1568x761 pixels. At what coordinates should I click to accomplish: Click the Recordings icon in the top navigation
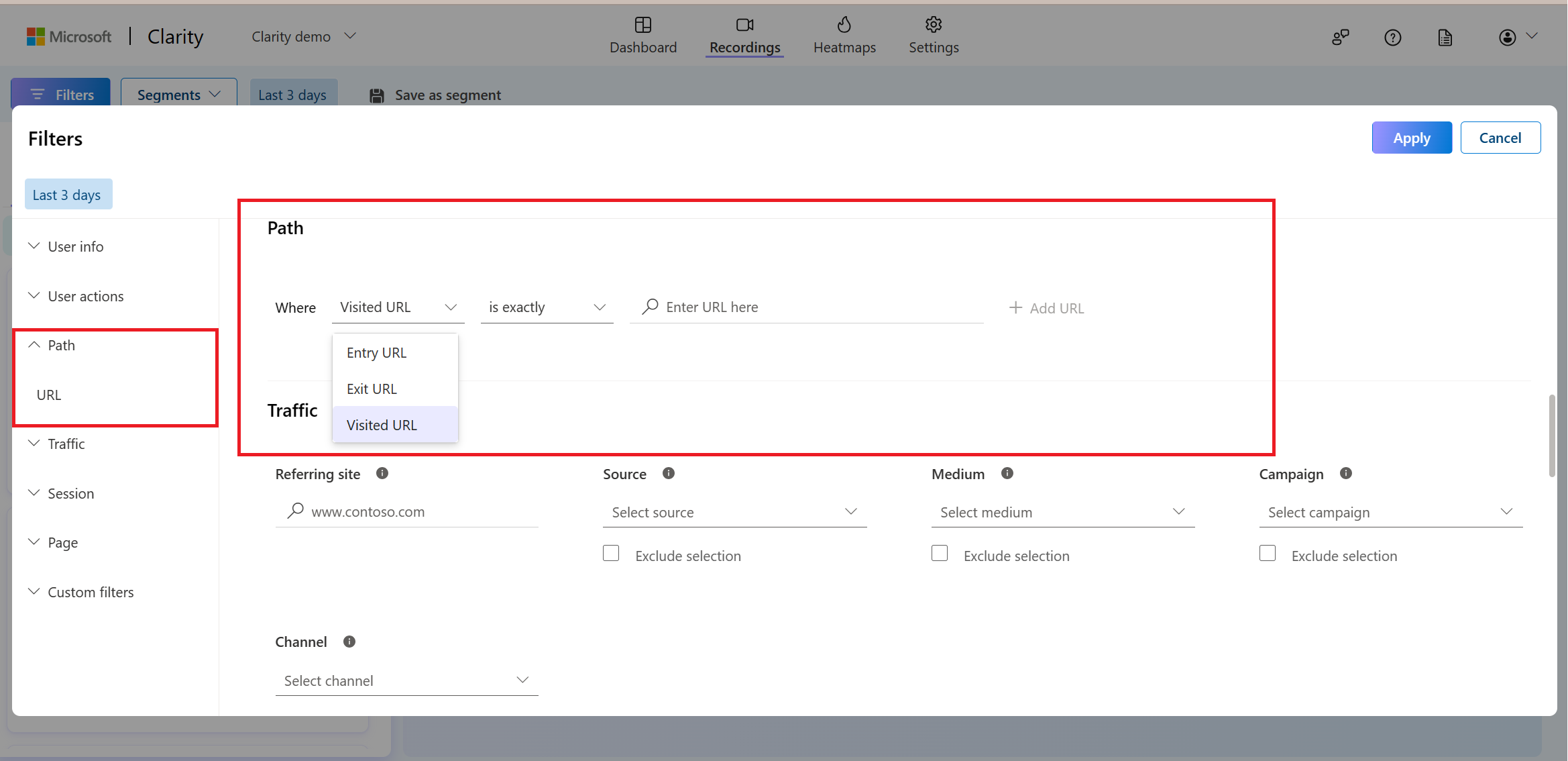click(x=745, y=25)
